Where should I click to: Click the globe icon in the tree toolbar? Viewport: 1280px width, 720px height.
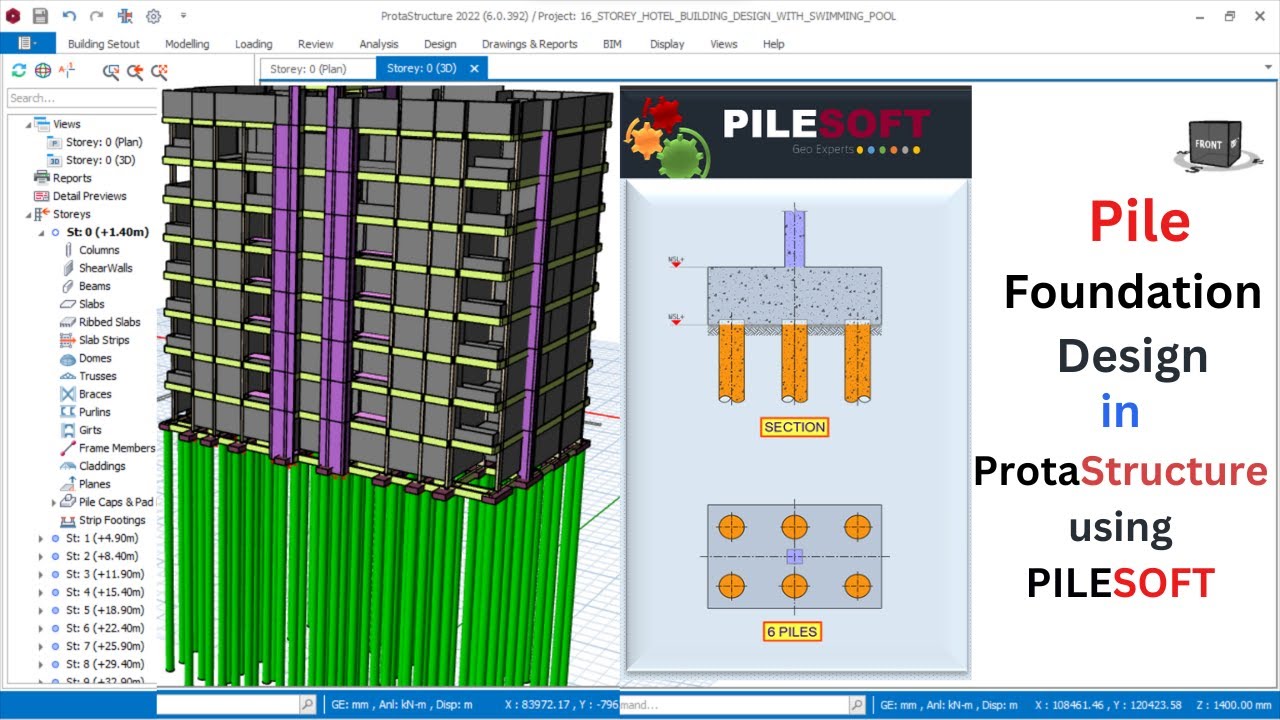pyautogui.click(x=43, y=70)
